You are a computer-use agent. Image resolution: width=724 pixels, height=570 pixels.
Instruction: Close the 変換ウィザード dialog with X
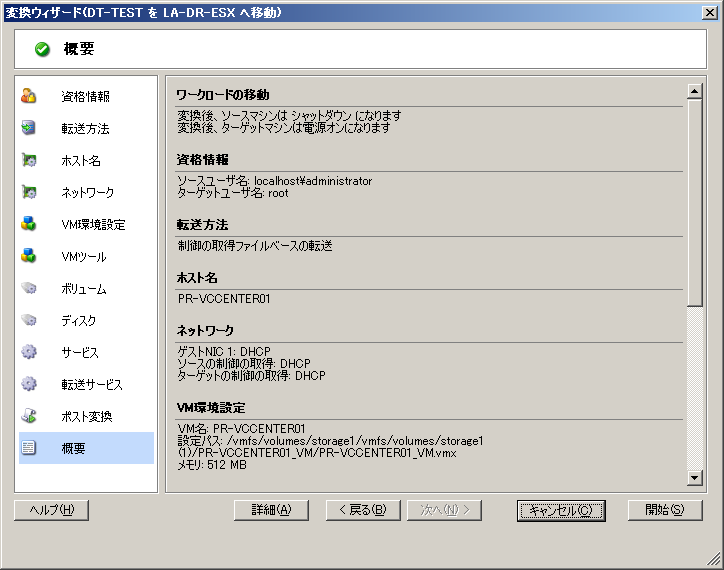[709, 12]
